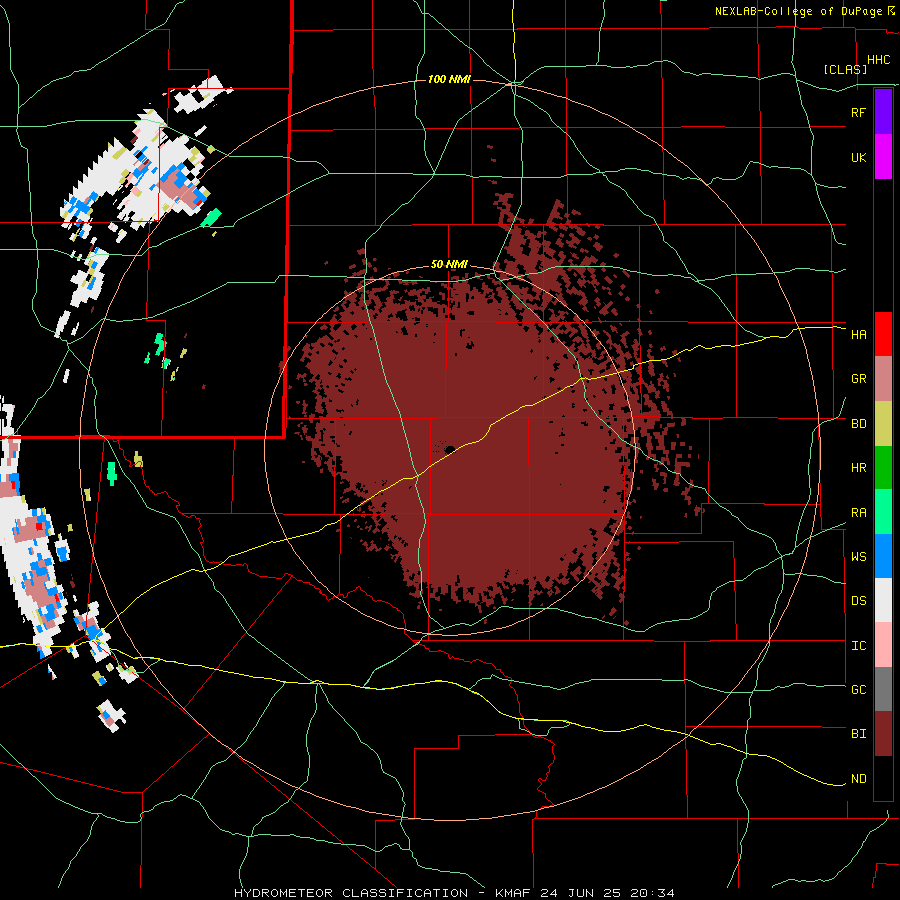Click the 'HHC' product label
This screenshot has width=900, height=900.
pyautogui.click(x=878, y=60)
